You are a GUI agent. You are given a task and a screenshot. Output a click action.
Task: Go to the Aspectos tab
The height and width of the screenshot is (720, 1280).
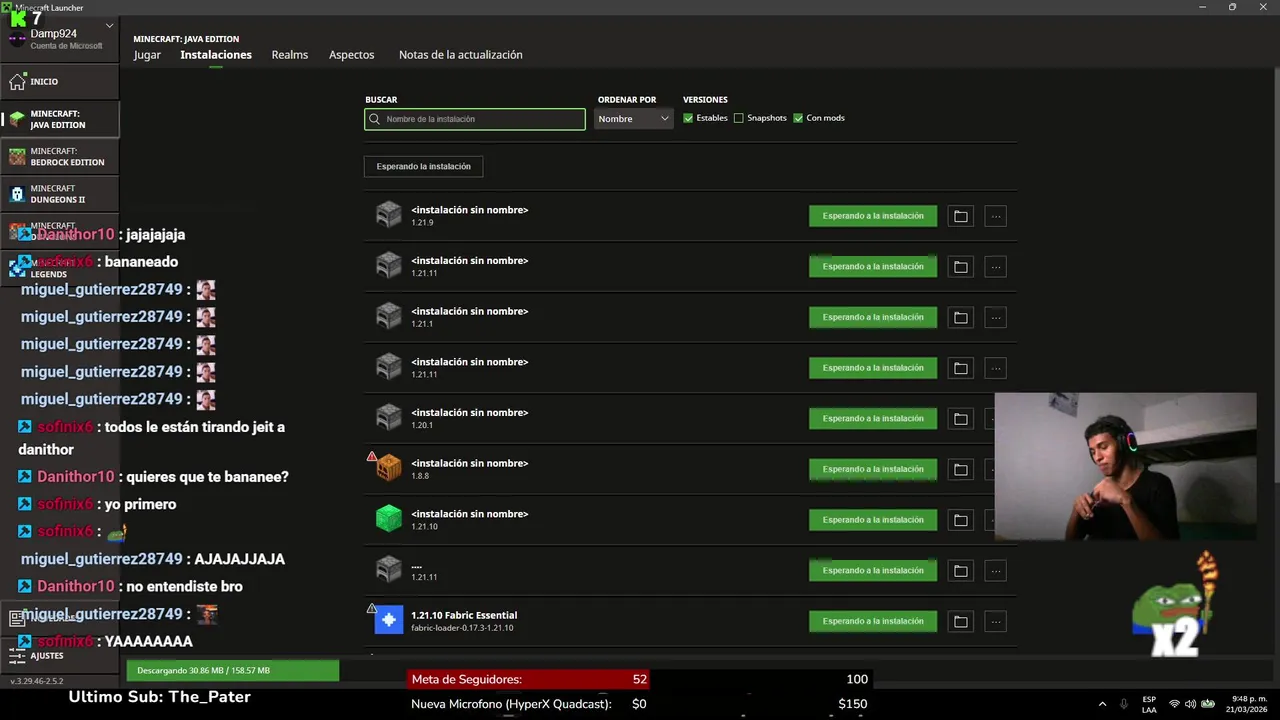[352, 55]
